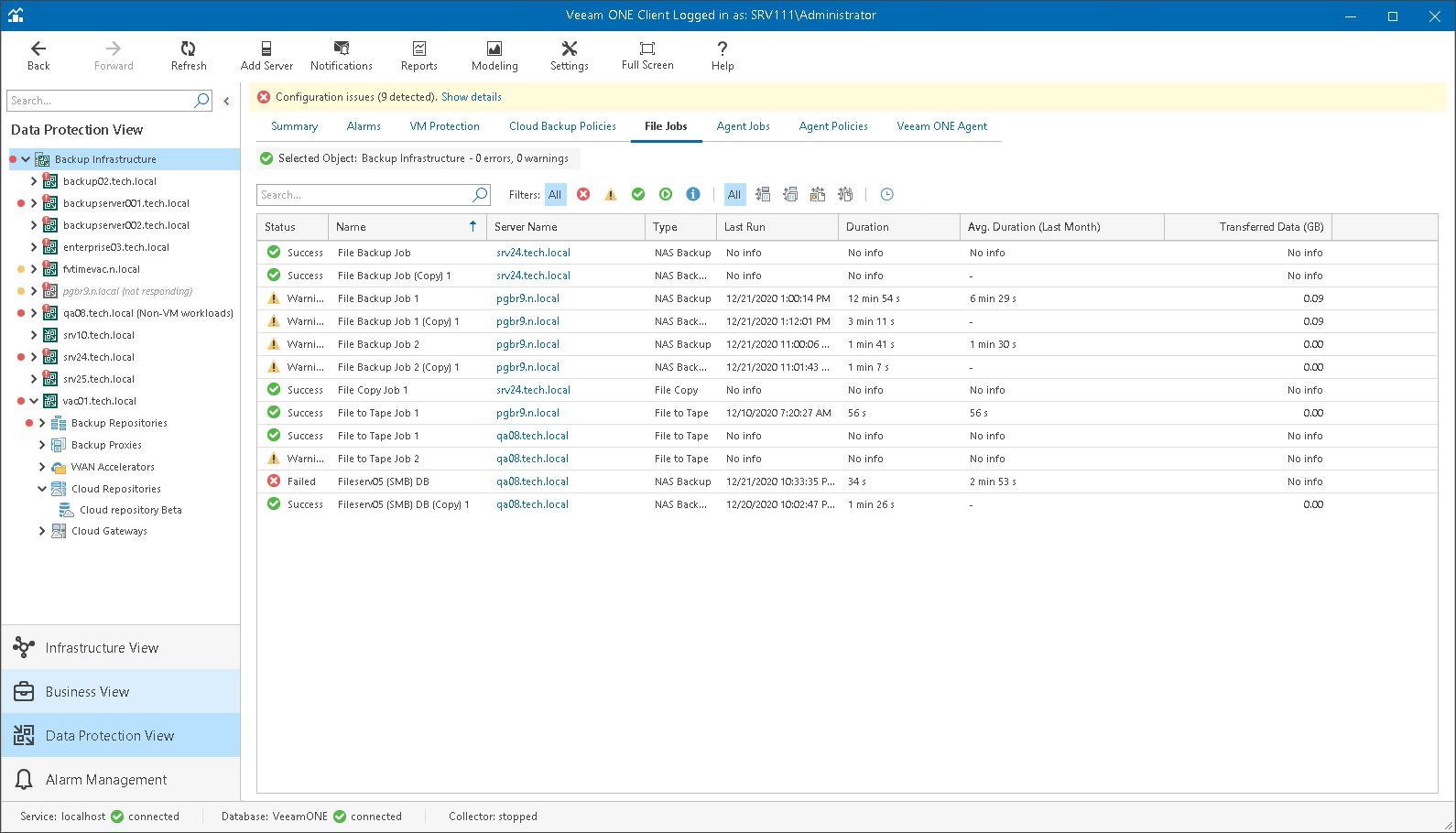The width and height of the screenshot is (1456, 833).
Task: Open Help from the toolbar
Action: click(x=723, y=55)
